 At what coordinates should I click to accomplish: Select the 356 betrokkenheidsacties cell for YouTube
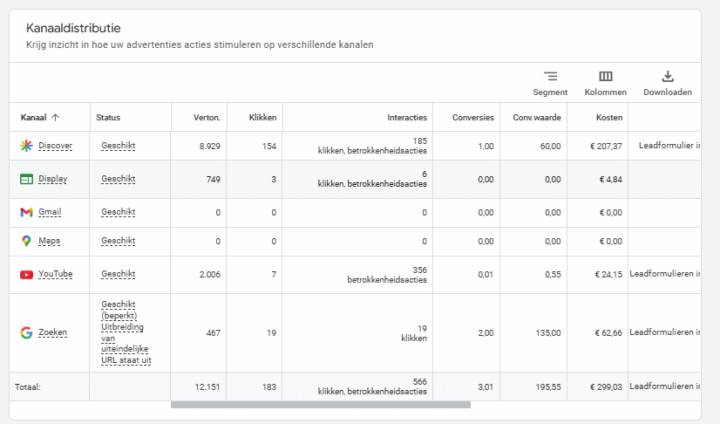[x=387, y=275]
